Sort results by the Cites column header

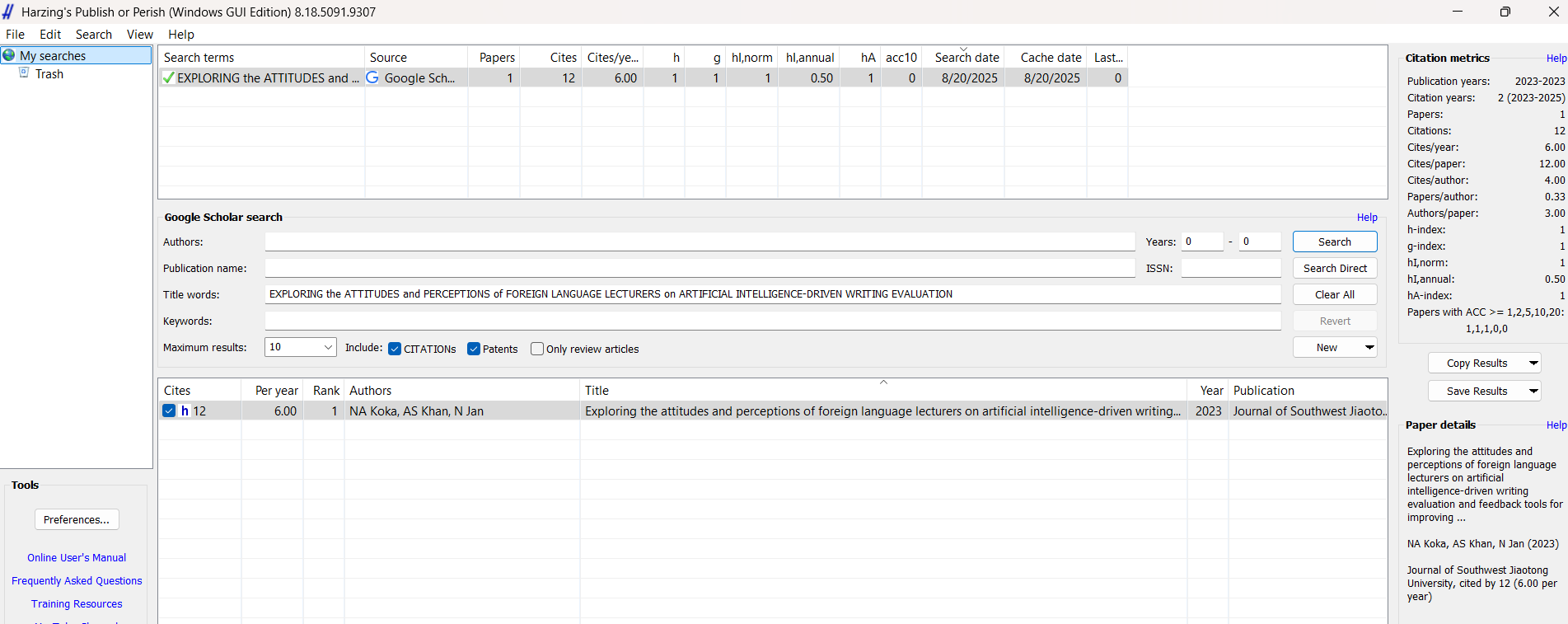coord(177,391)
